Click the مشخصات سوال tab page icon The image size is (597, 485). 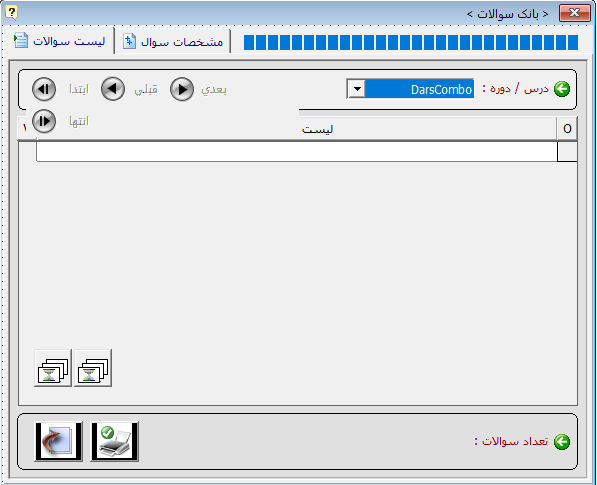coord(129,41)
